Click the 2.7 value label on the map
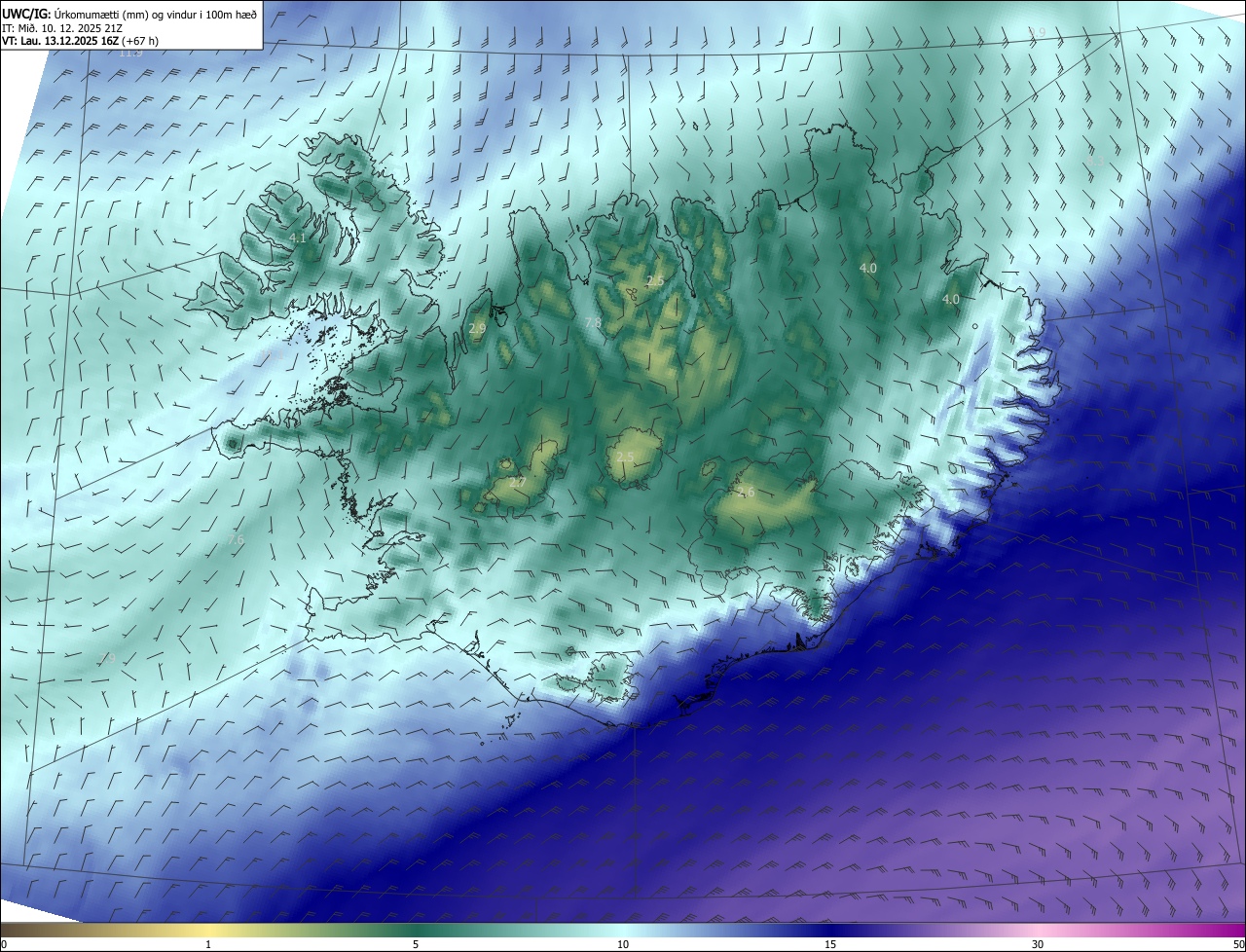This screenshot has height=952, width=1246. tap(517, 482)
